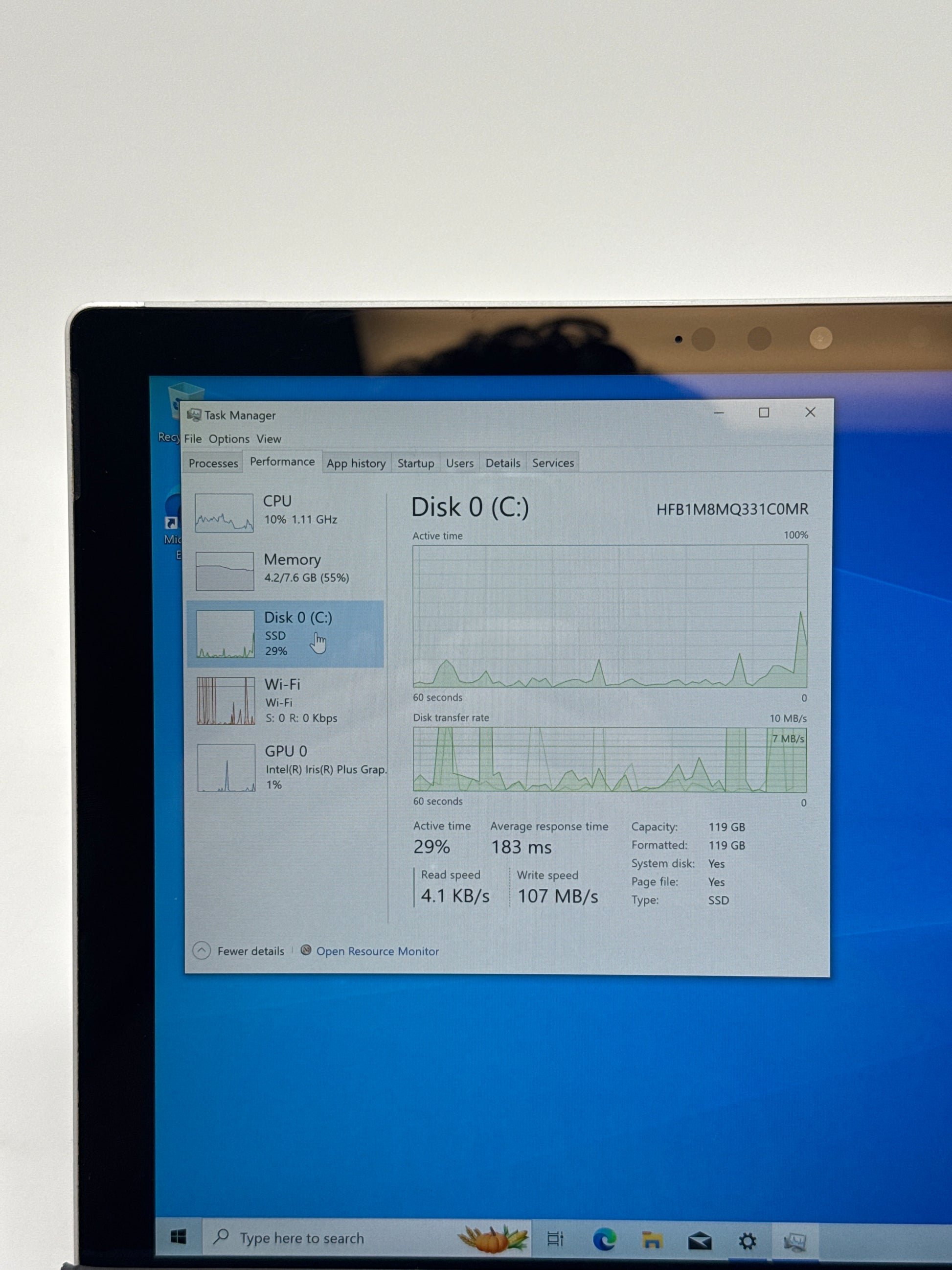Open File Explorer taskbar icon

pyautogui.click(x=652, y=1240)
